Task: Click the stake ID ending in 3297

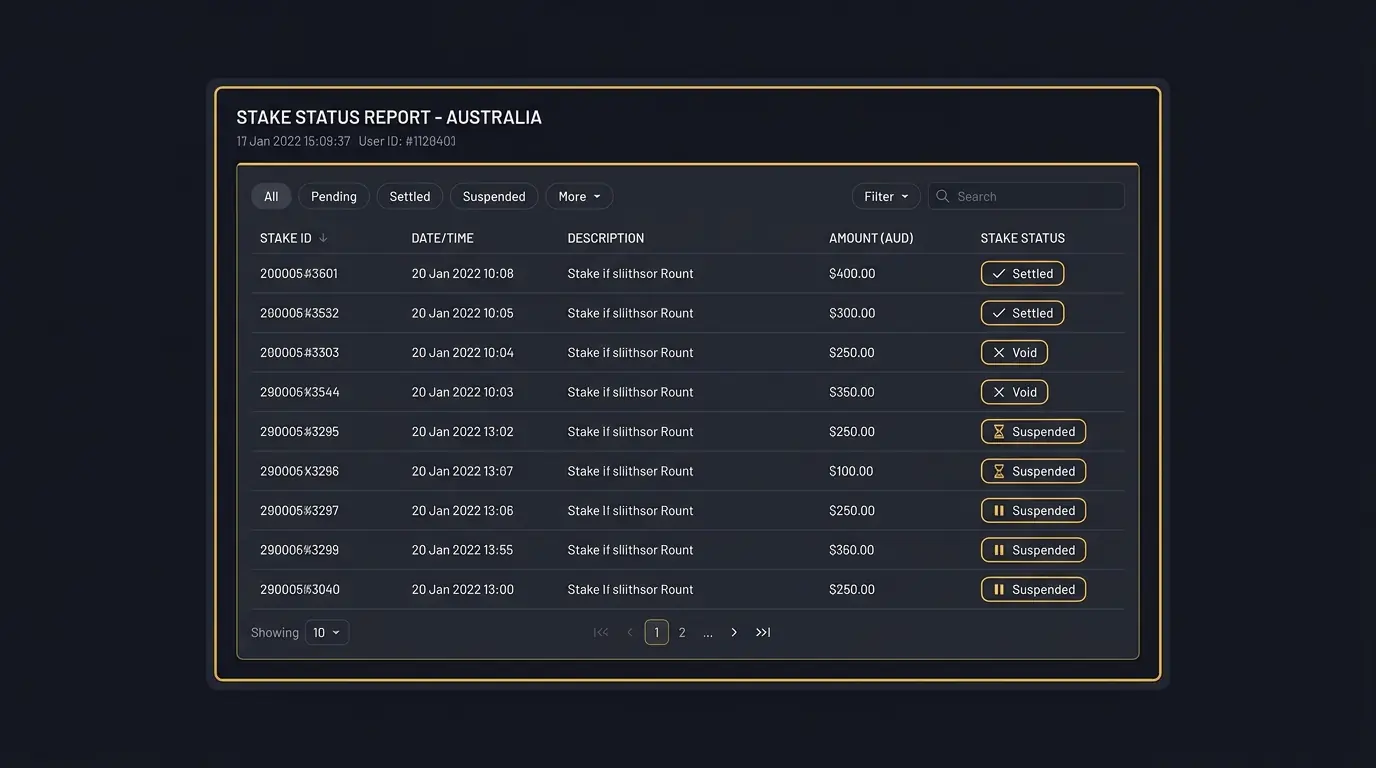Action: point(299,510)
